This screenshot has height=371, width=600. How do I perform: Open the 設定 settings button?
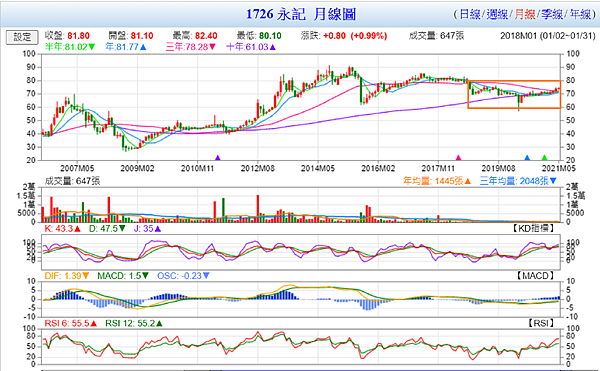point(22,37)
